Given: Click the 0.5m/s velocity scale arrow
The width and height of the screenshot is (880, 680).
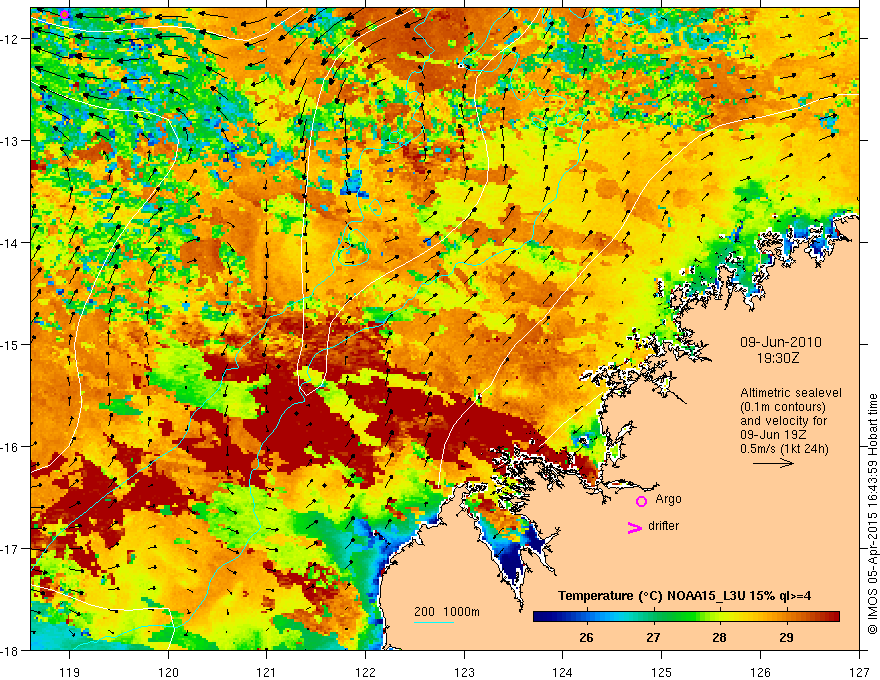Looking at the screenshot, I should 773,463.
